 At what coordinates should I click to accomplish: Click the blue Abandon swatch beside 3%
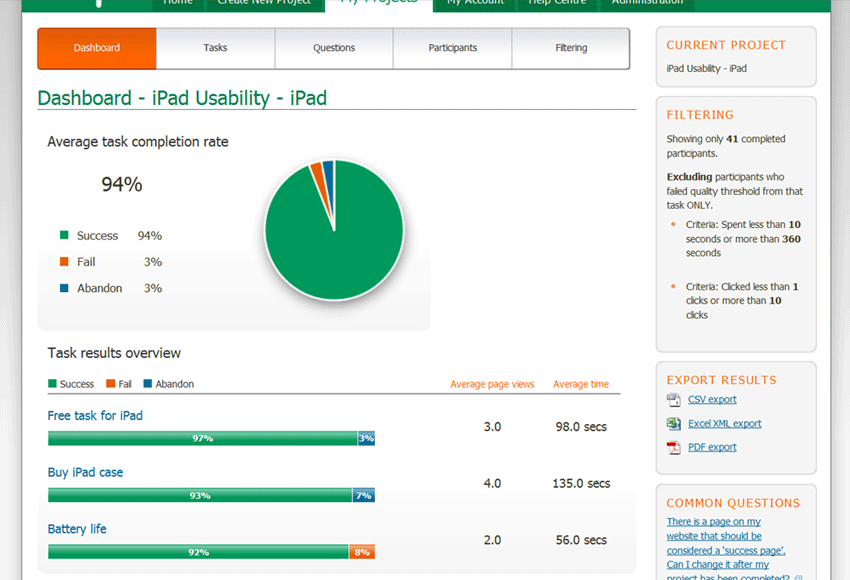(64, 287)
